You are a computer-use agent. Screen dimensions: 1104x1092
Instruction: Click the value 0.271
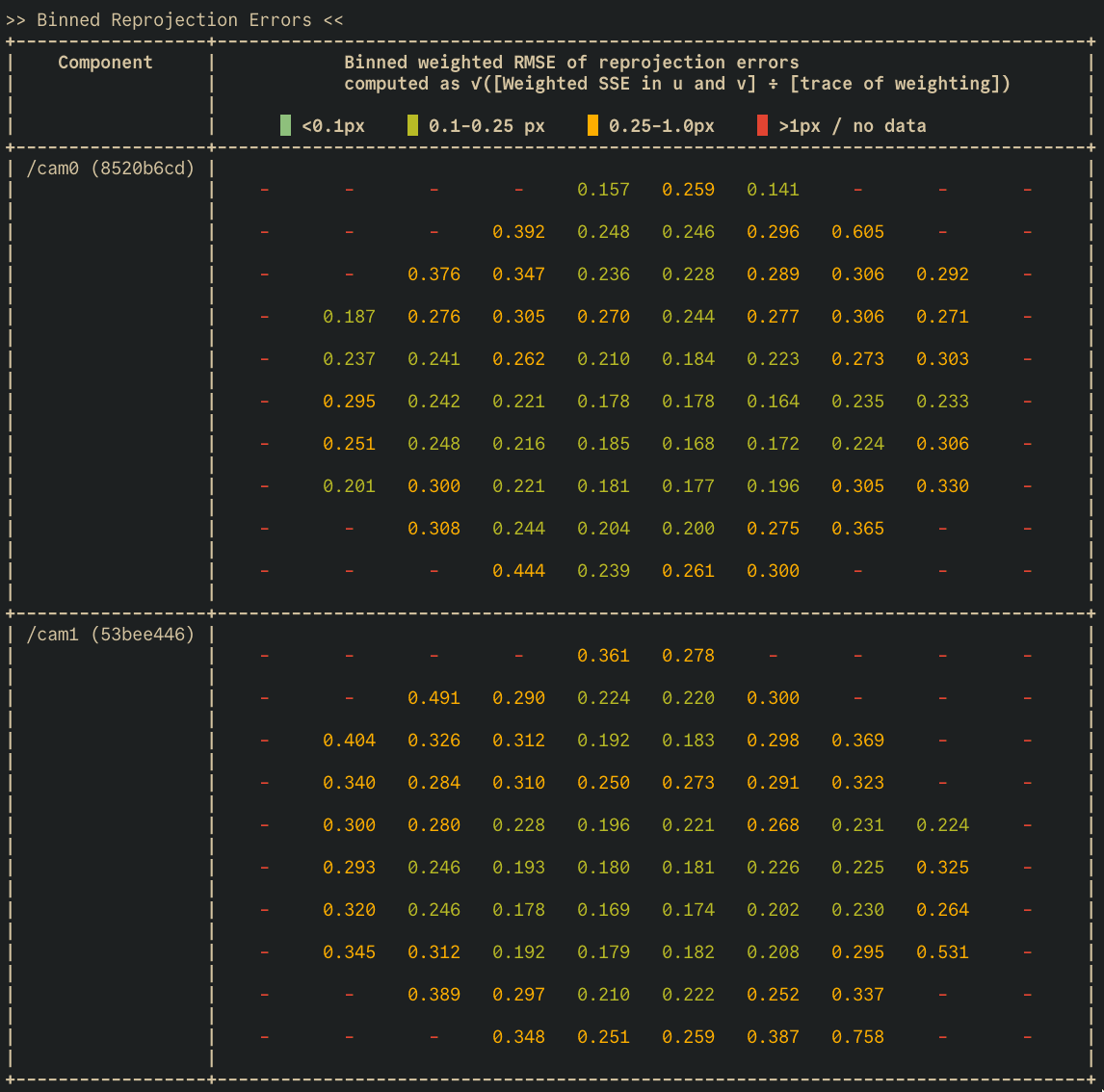click(943, 318)
